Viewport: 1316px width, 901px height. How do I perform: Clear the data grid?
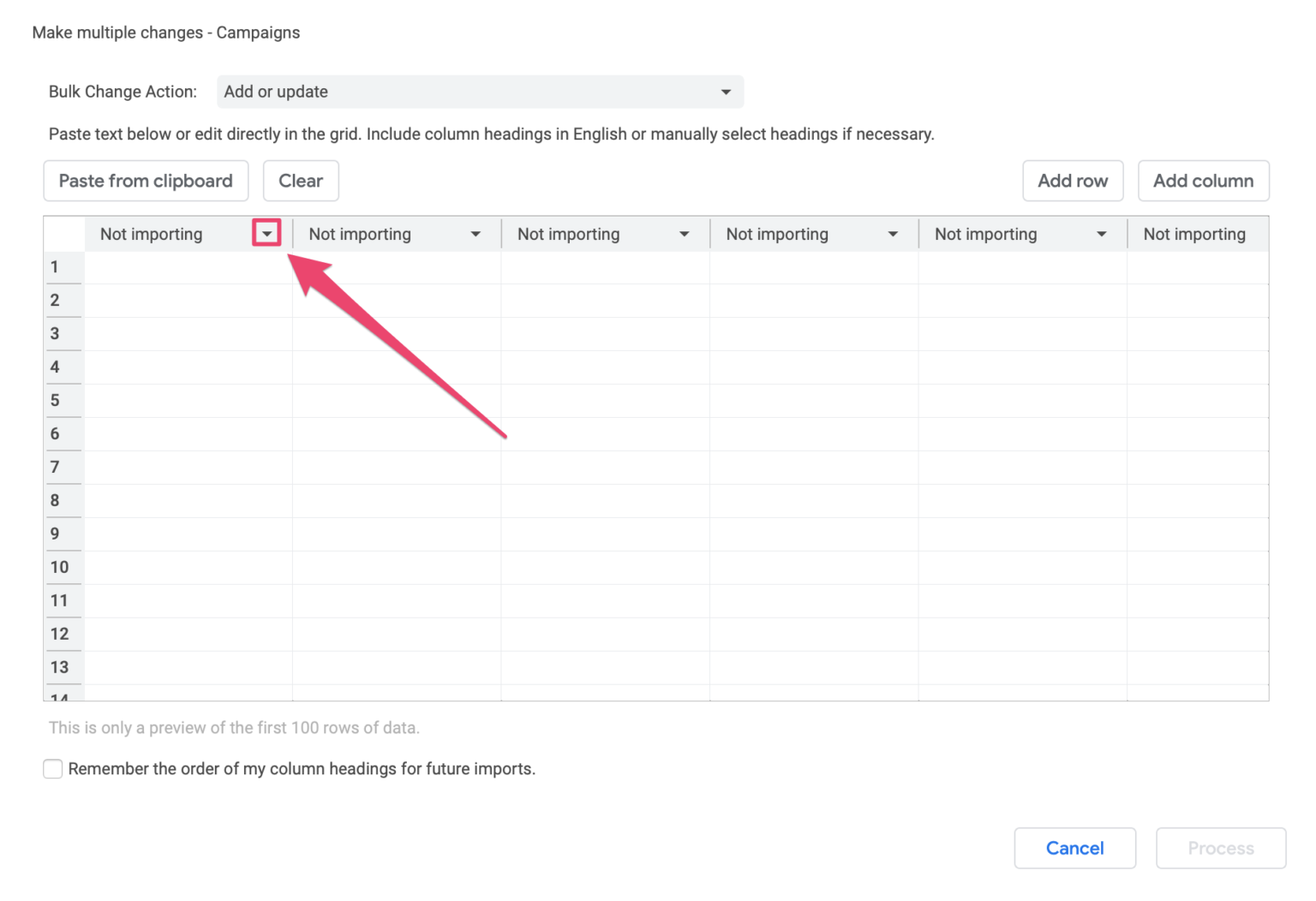pos(301,181)
